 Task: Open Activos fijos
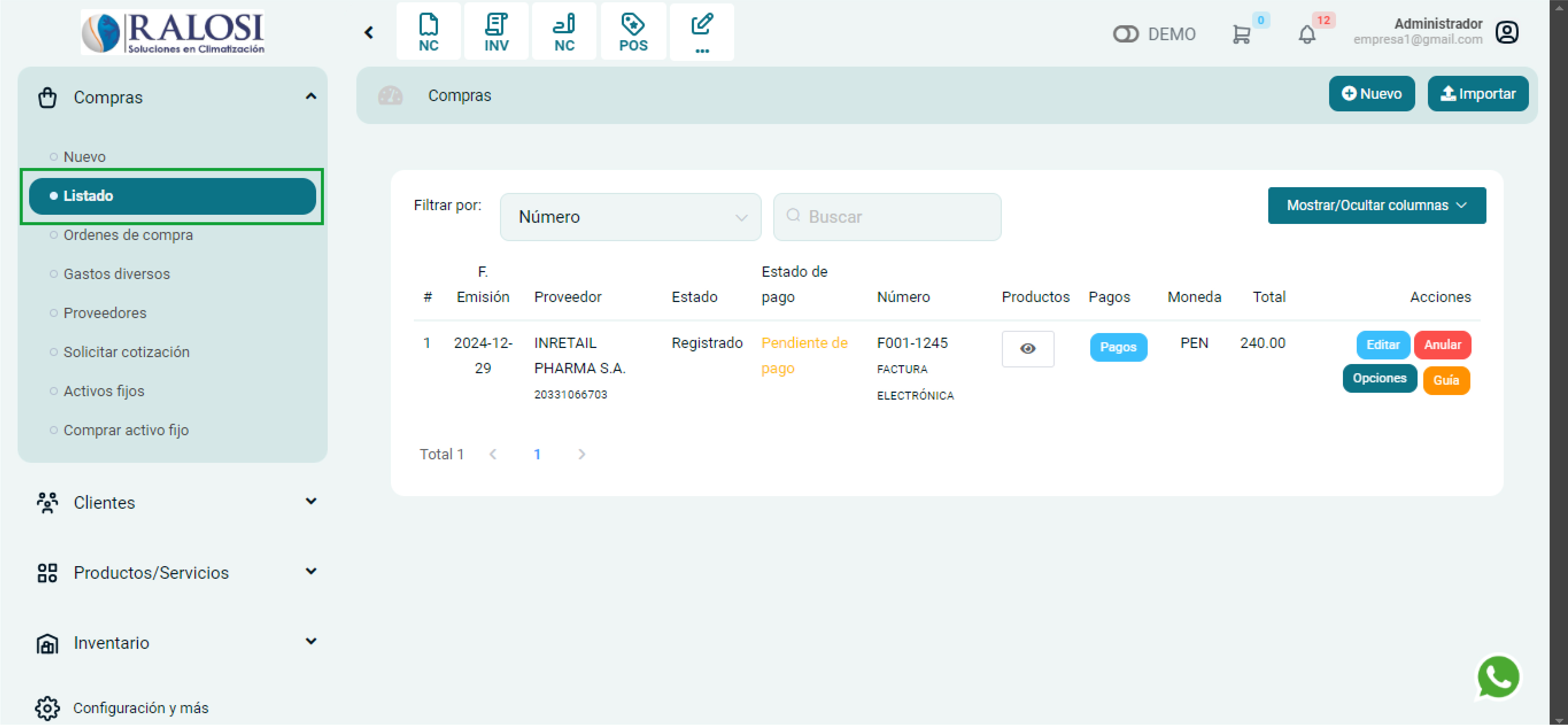[103, 391]
